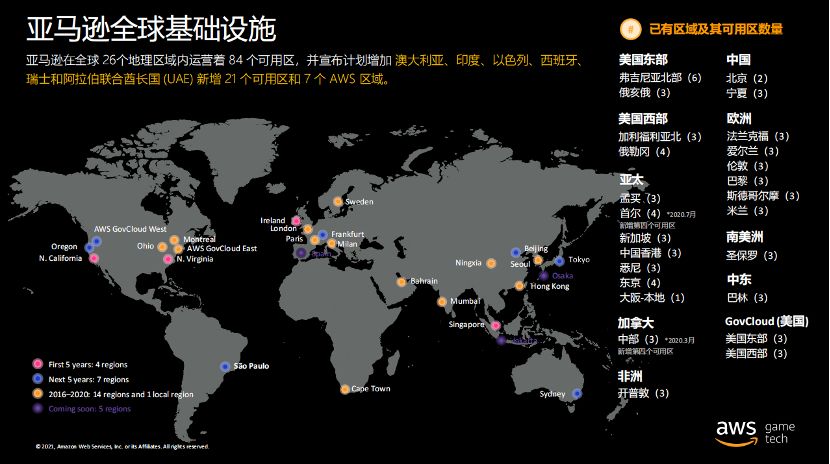Viewport: 830px width, 464px height.
Task: Click the copyright notice text
Action: 122,447
